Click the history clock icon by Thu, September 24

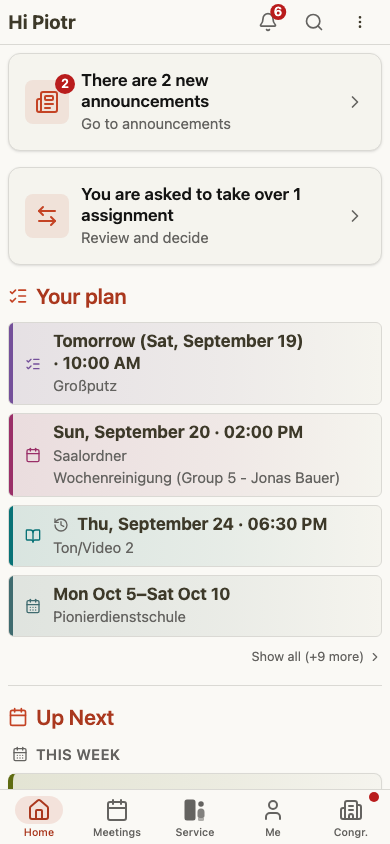[x=61, y=524]
